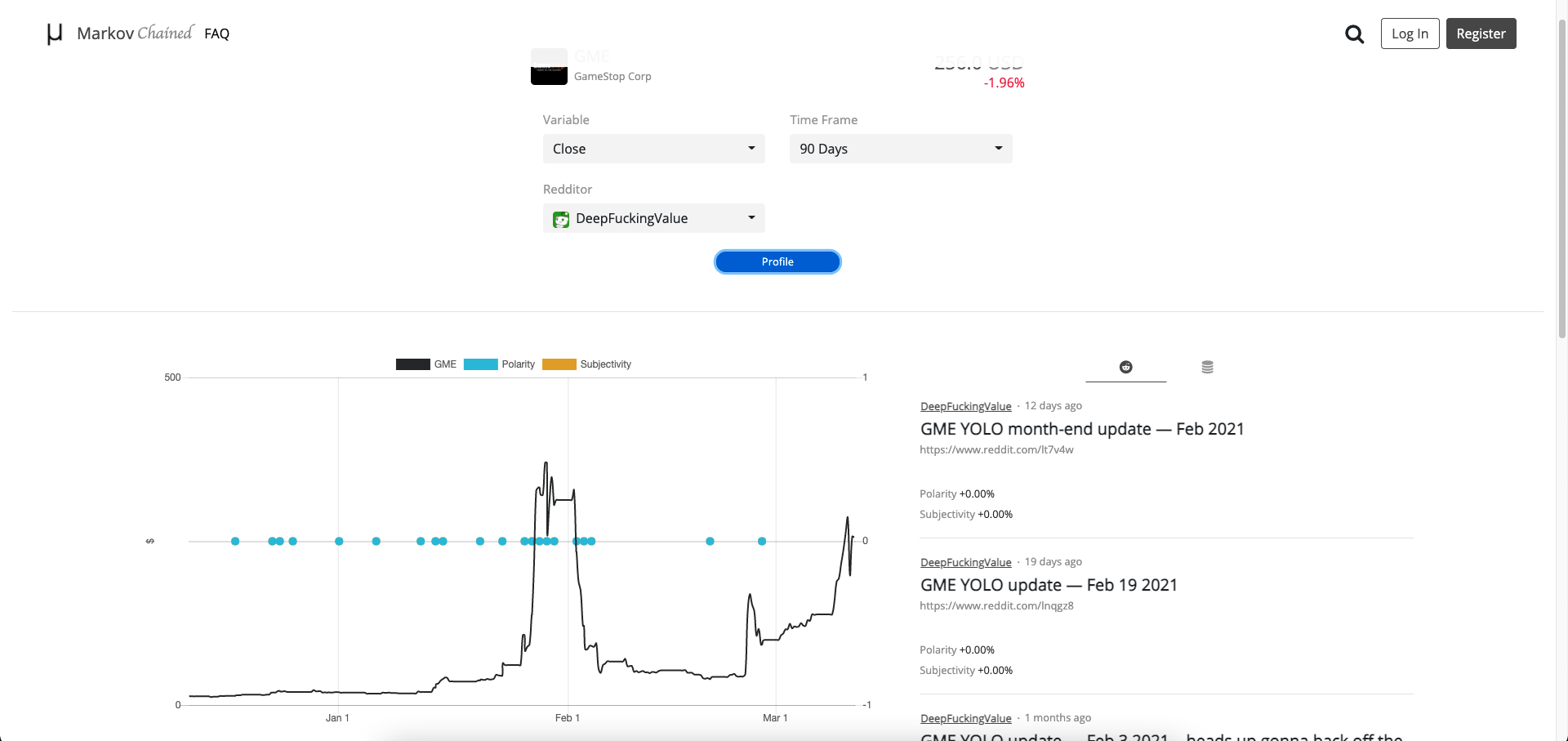
Task: Click the page vertical scrollbar
Action: 1562,180
